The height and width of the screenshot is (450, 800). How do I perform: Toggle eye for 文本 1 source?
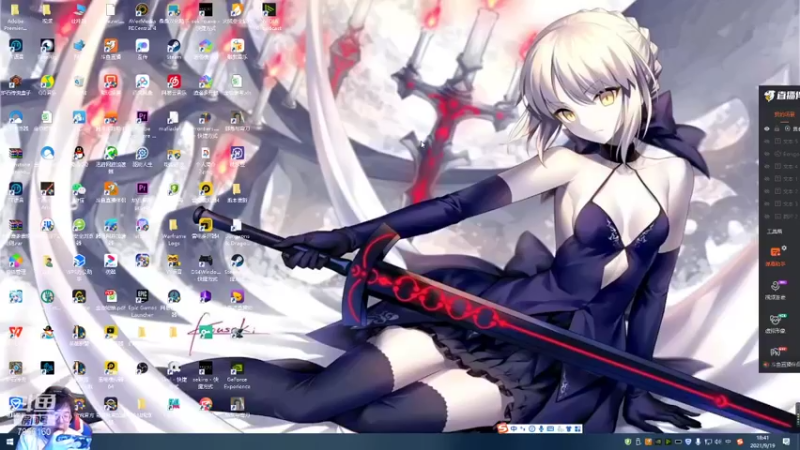(767, 179)
